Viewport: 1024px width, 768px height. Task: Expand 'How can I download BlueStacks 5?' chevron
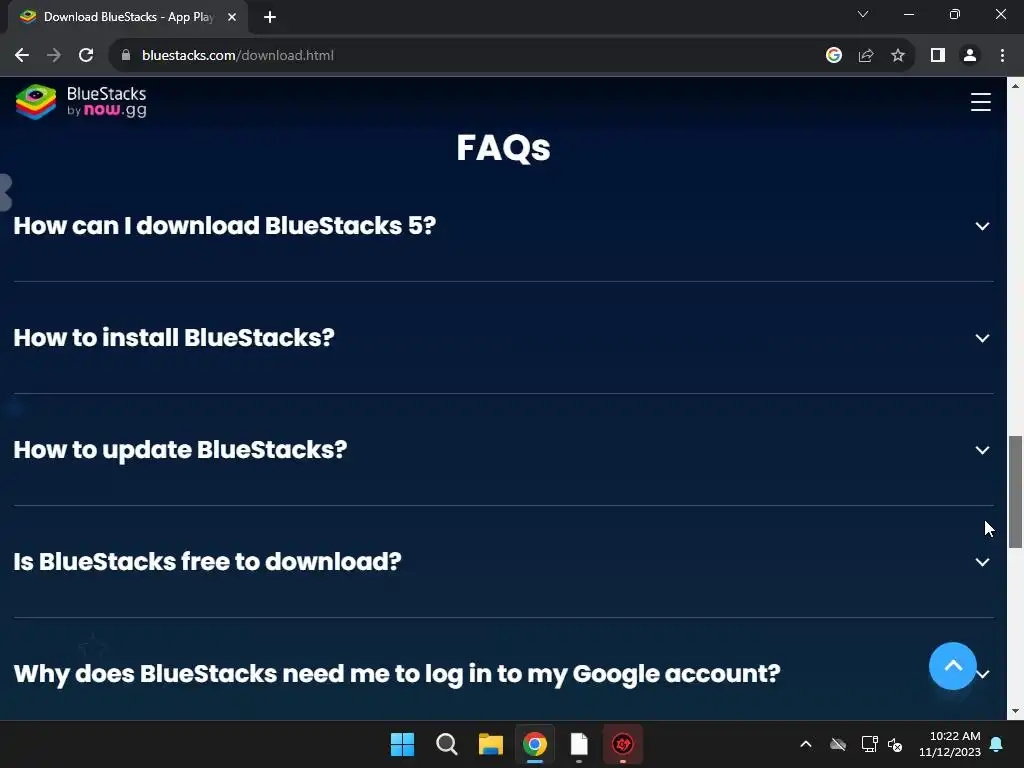pos(982,226)
